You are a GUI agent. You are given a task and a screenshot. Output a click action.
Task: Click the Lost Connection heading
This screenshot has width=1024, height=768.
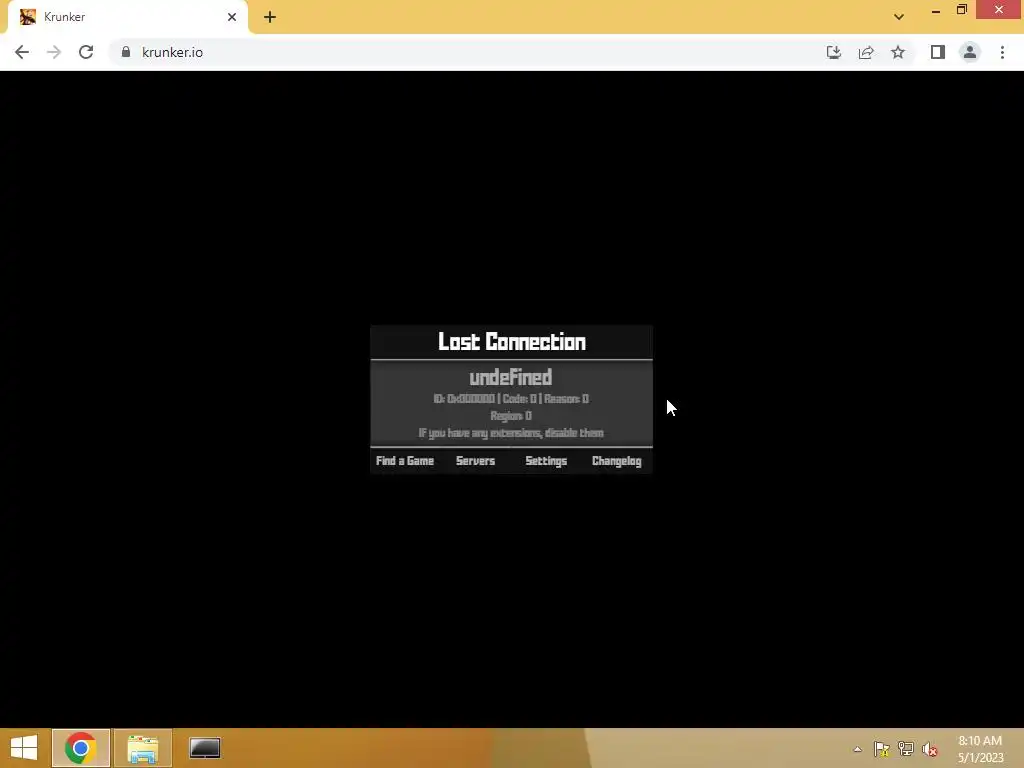point(511,342)
